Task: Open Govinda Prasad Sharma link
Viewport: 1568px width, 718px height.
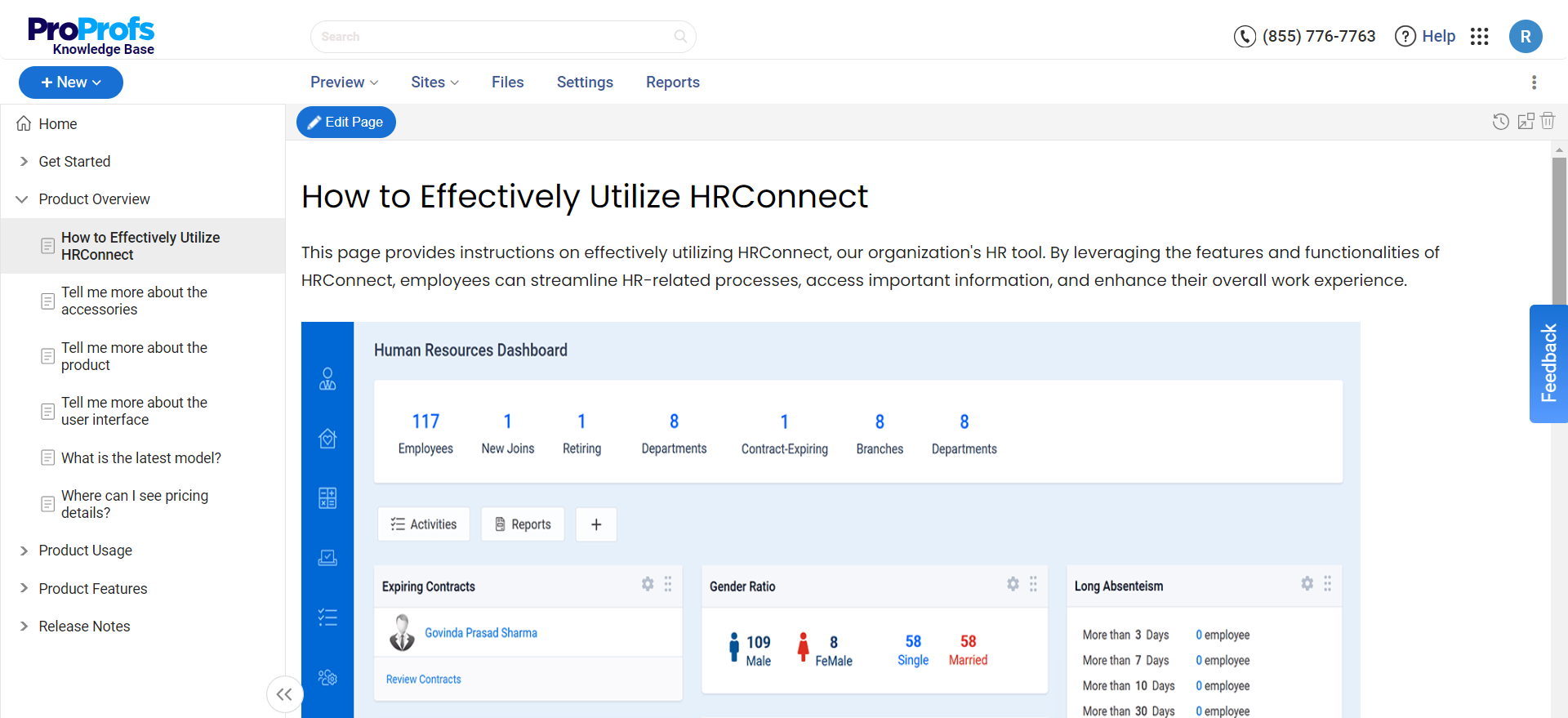Action: [x=481, y=633]
